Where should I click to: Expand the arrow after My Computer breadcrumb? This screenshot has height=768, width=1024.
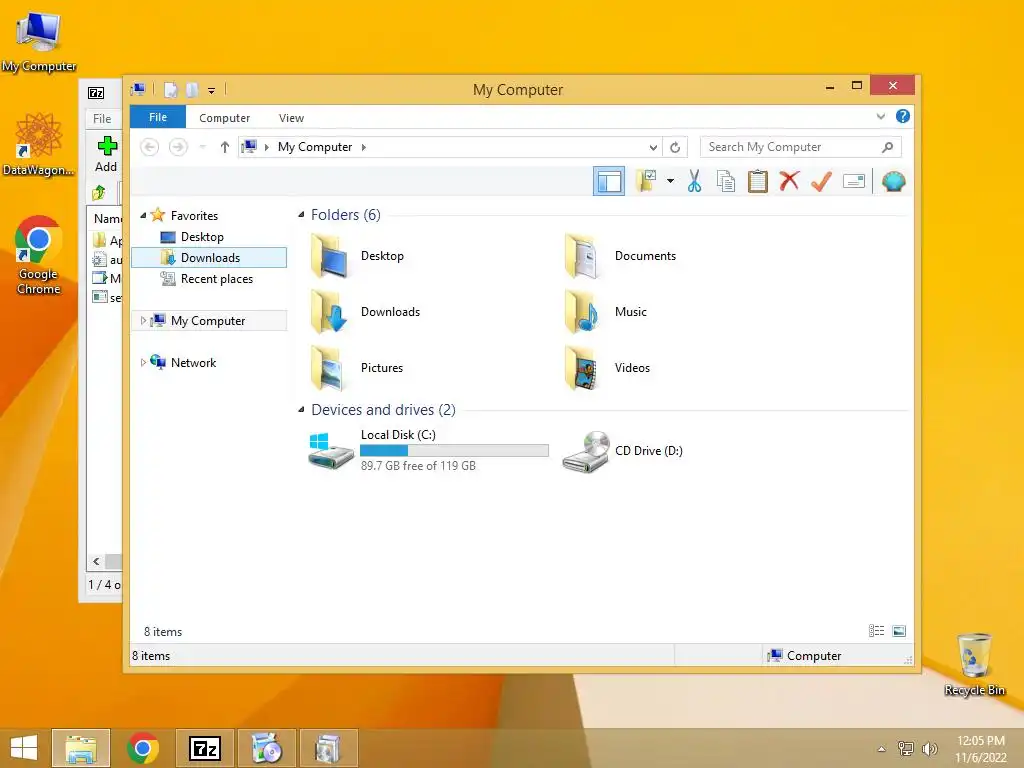point(364,147)
